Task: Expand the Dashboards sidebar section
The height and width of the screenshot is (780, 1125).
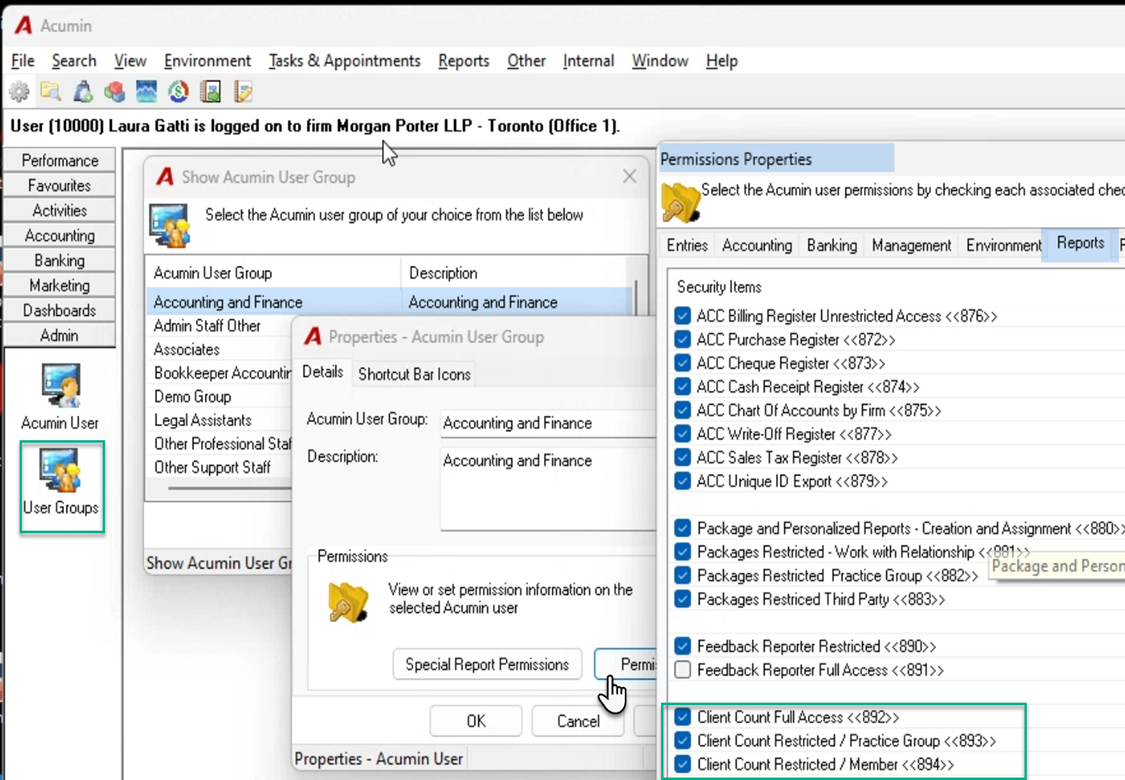Action: 60,311
